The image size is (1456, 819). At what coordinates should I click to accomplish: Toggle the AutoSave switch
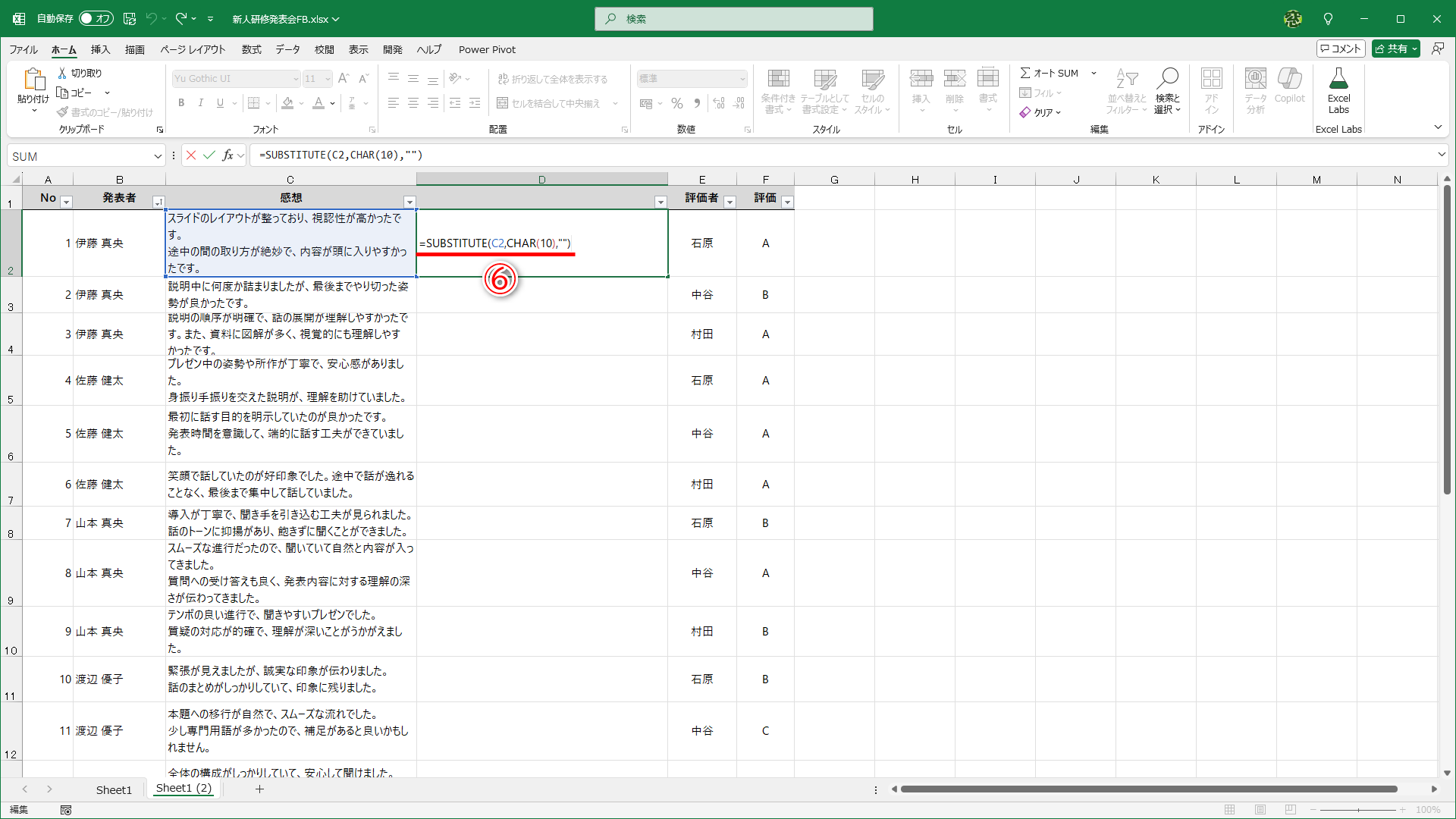[x=96, y=18]
